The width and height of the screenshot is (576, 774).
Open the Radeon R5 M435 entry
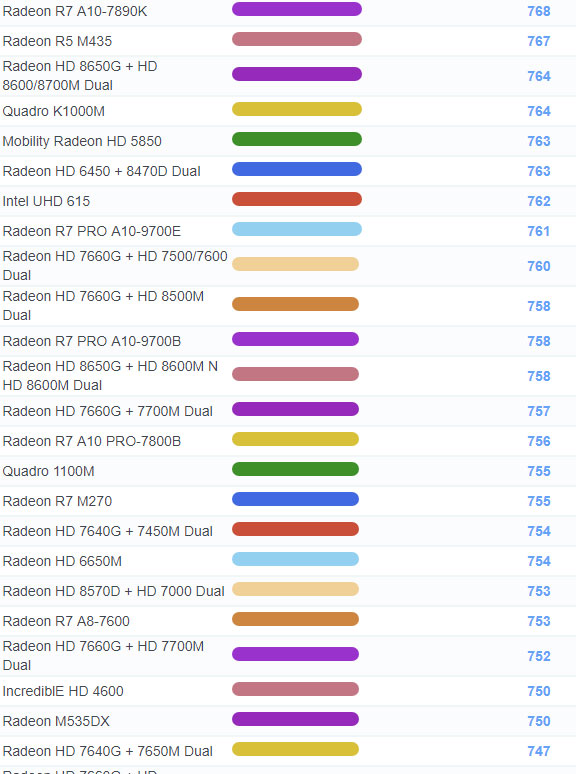(57, 41)
